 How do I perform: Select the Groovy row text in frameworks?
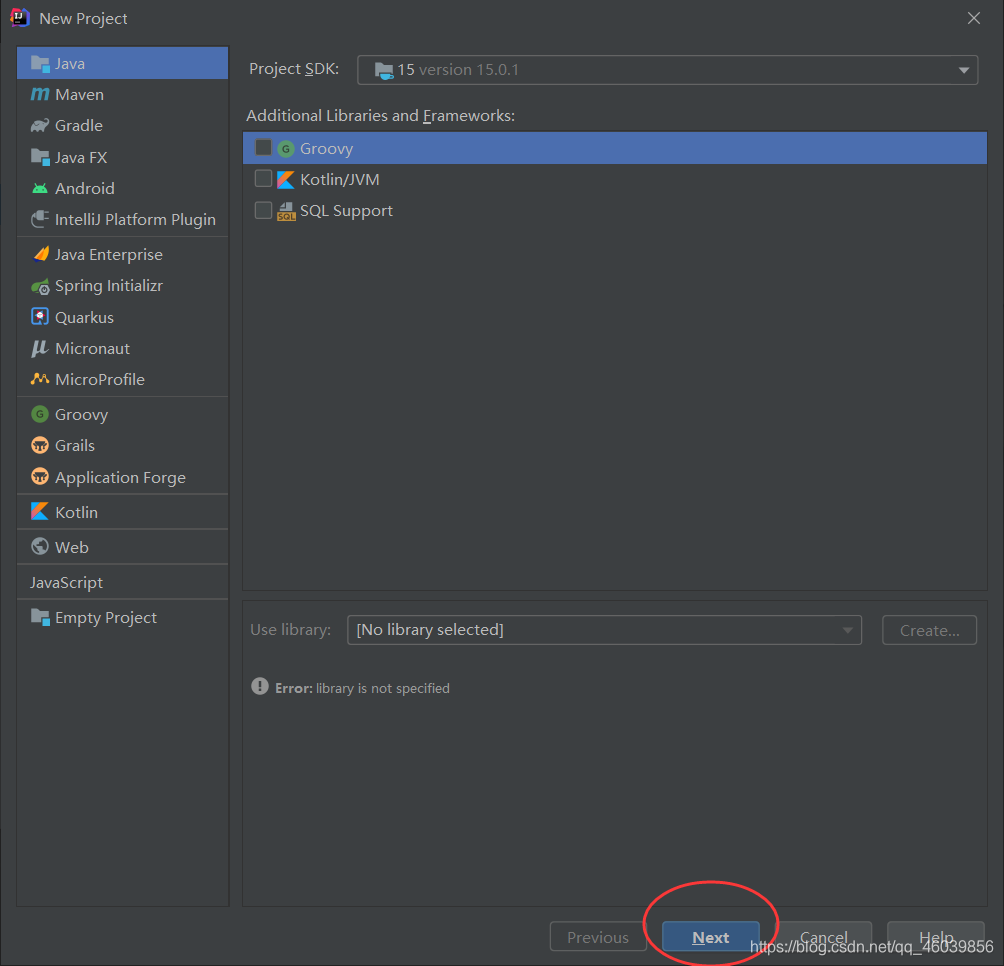click(x=327, y=149)
